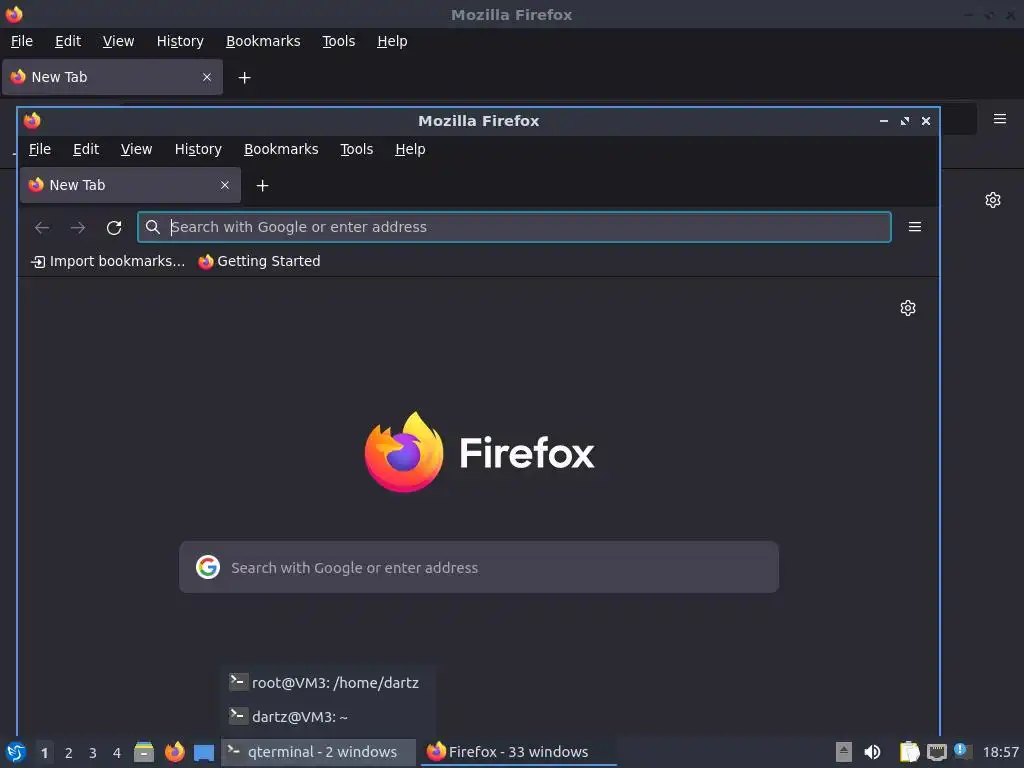Open Help menu in the background Firefox window
1024x768 pixels.
coord(392,41)
